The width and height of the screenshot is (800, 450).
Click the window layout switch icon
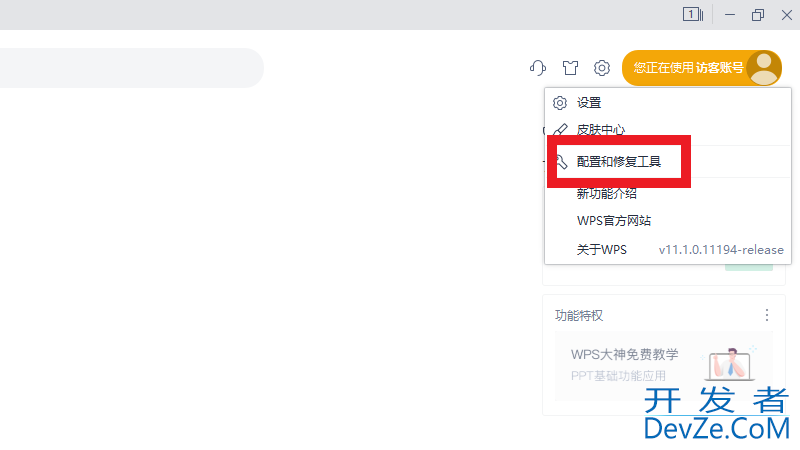692,14
